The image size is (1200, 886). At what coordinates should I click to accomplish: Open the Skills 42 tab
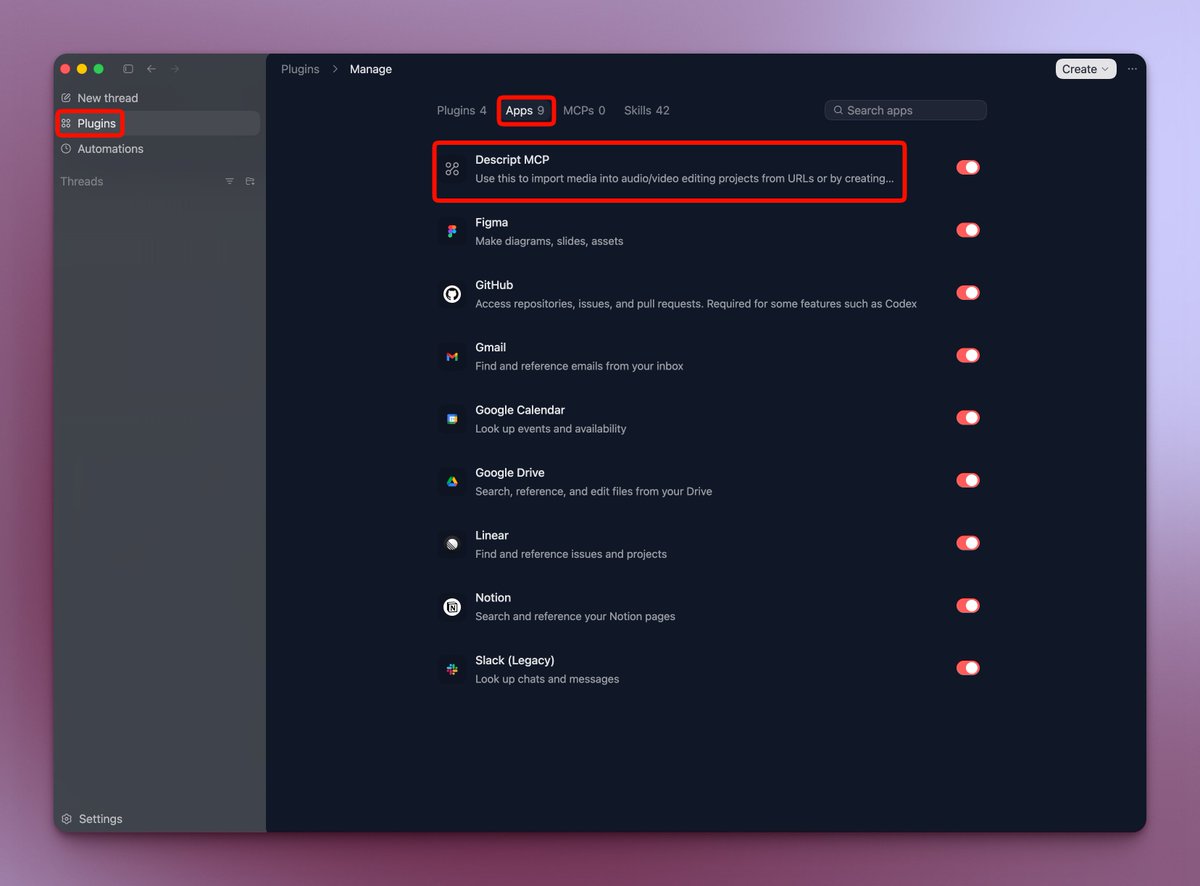click(x=647, y=110)
